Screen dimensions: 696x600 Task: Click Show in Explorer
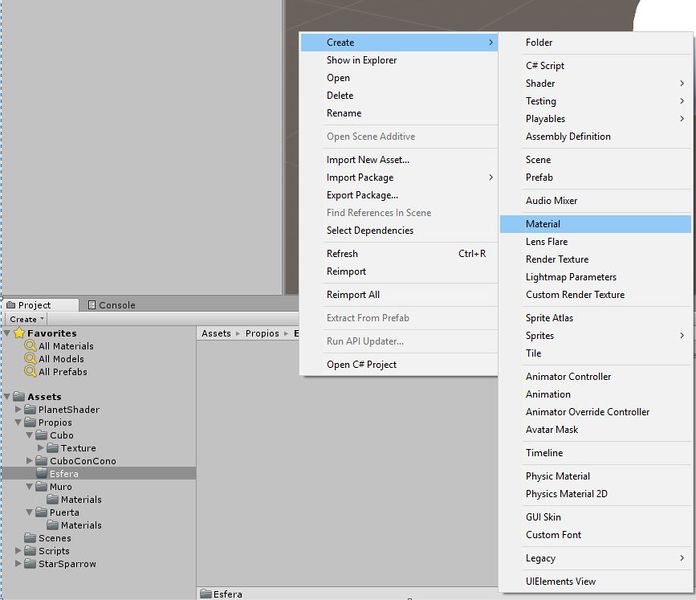point(399,60)
